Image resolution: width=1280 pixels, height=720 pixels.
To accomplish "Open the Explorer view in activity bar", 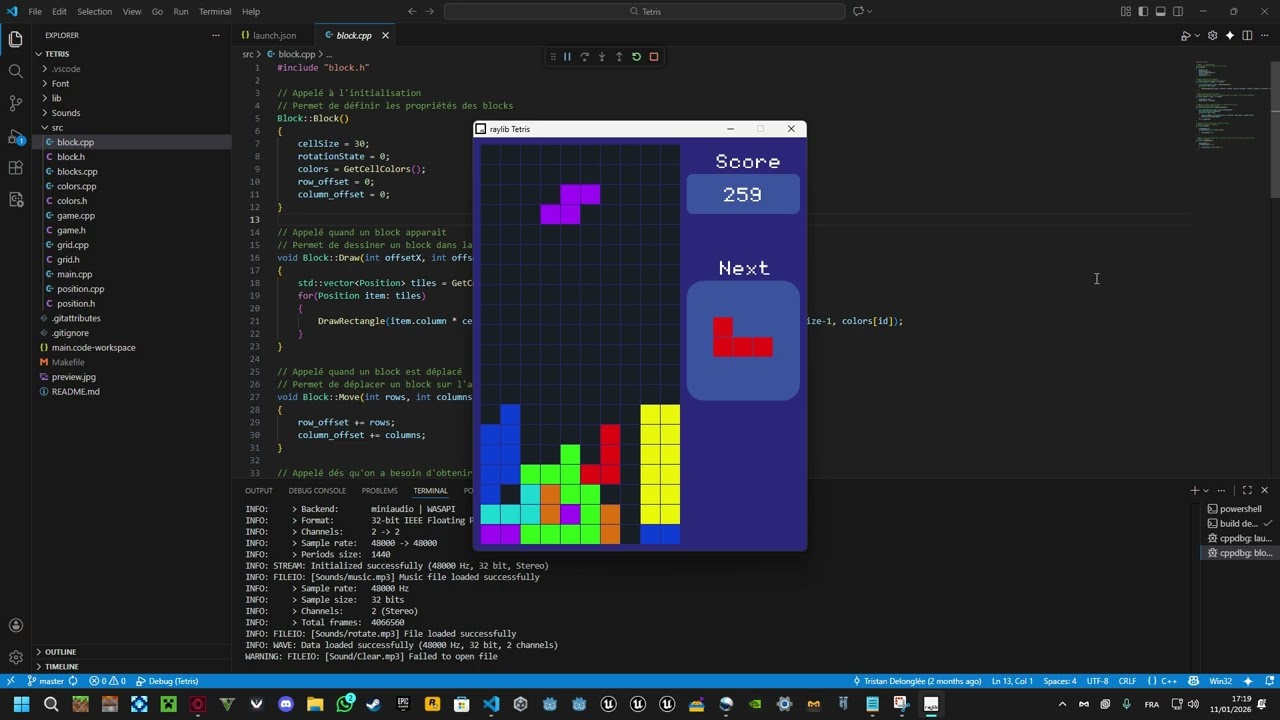I will tap(15, 39).
